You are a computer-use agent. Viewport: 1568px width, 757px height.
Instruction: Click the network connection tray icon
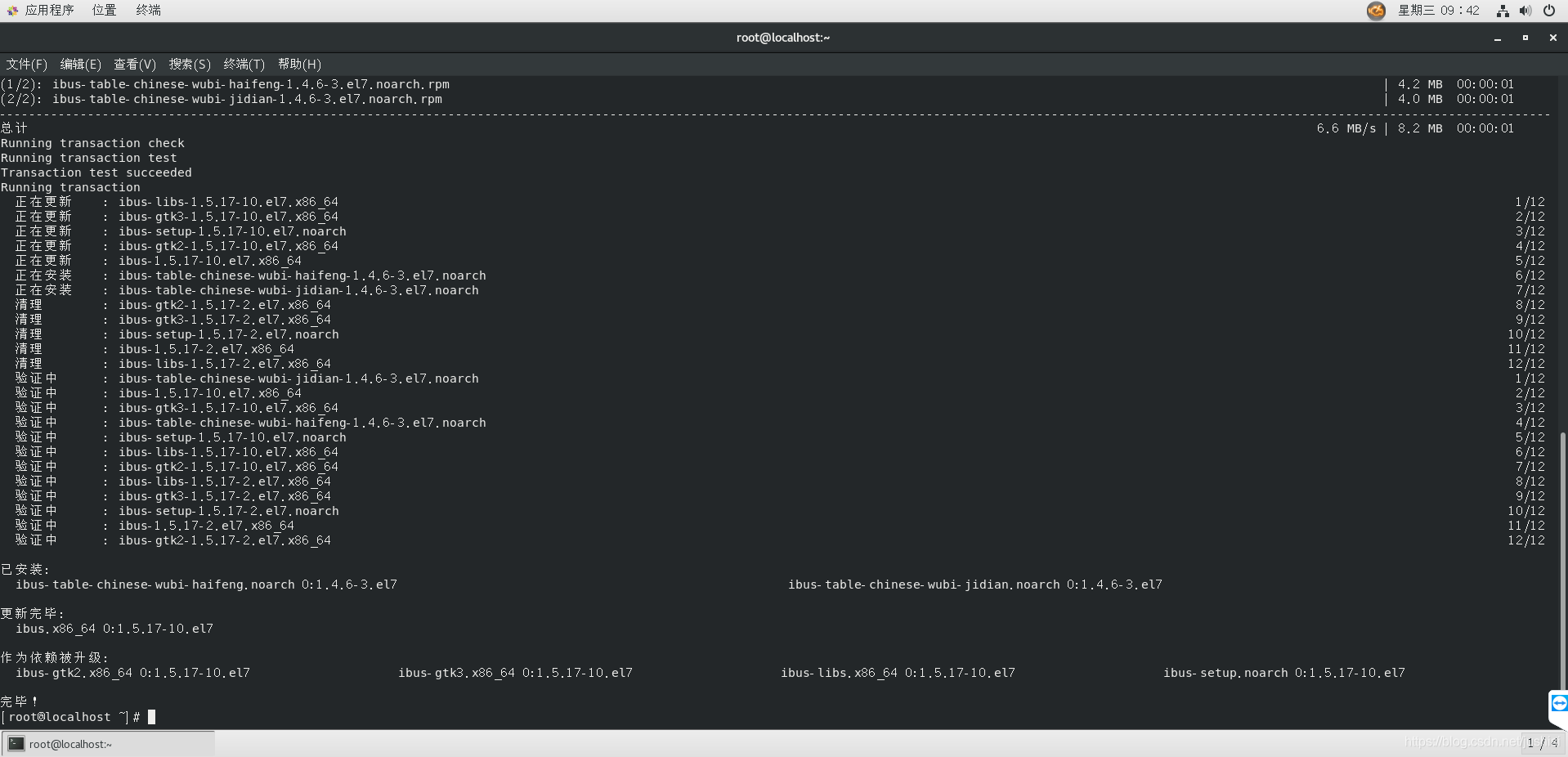coord(1503,11)
